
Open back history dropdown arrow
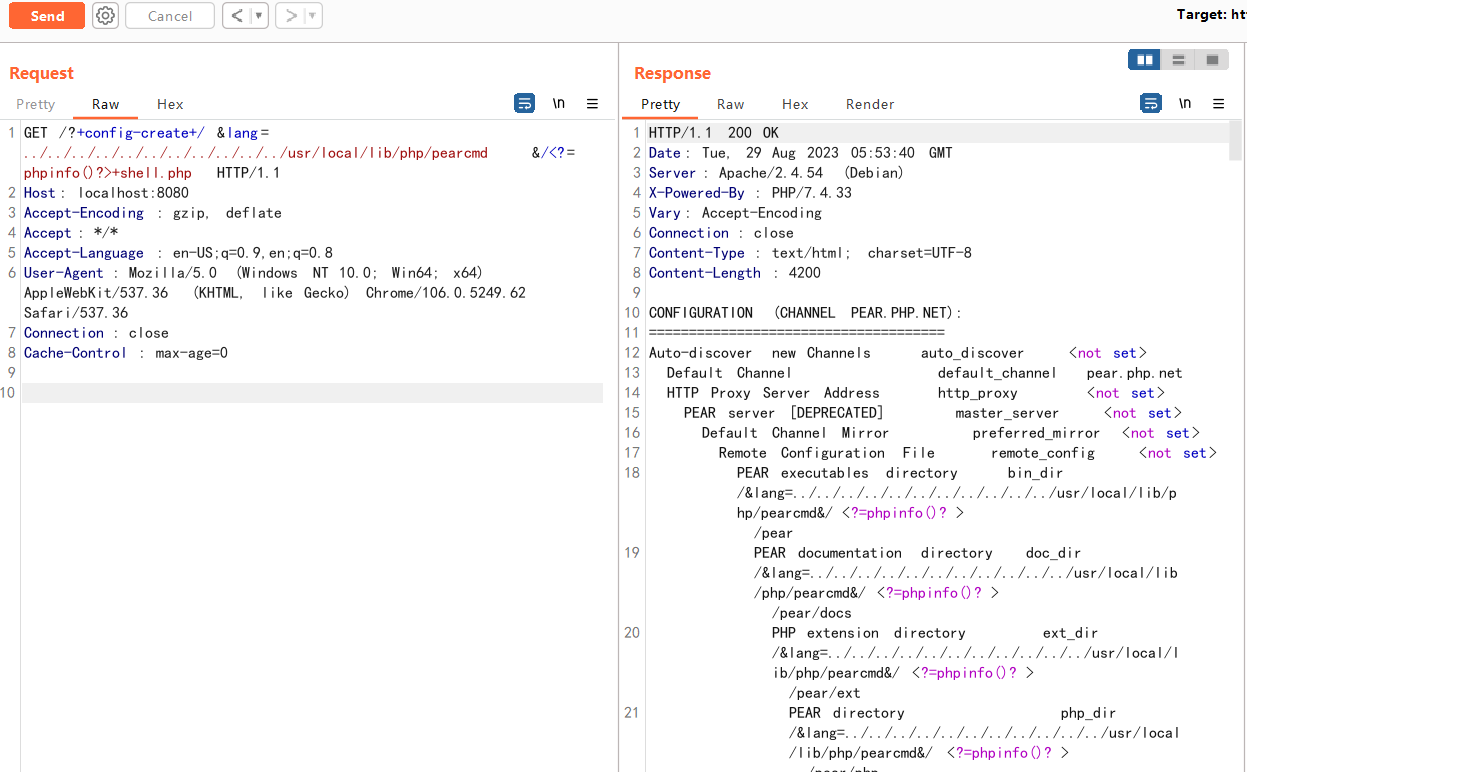(258, 16)
